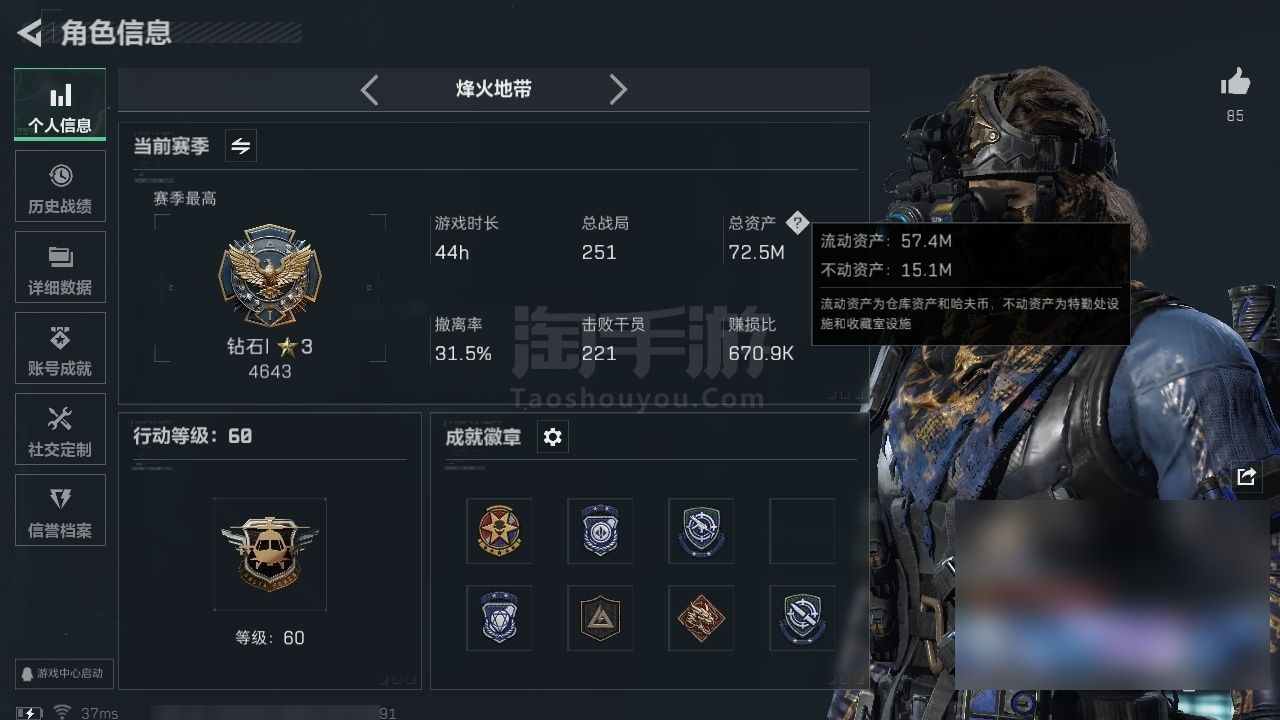The width and height of the screenshot is (1280, 720).
Task: Click the share icon beside character
Action: click(x=1246, y=477)
